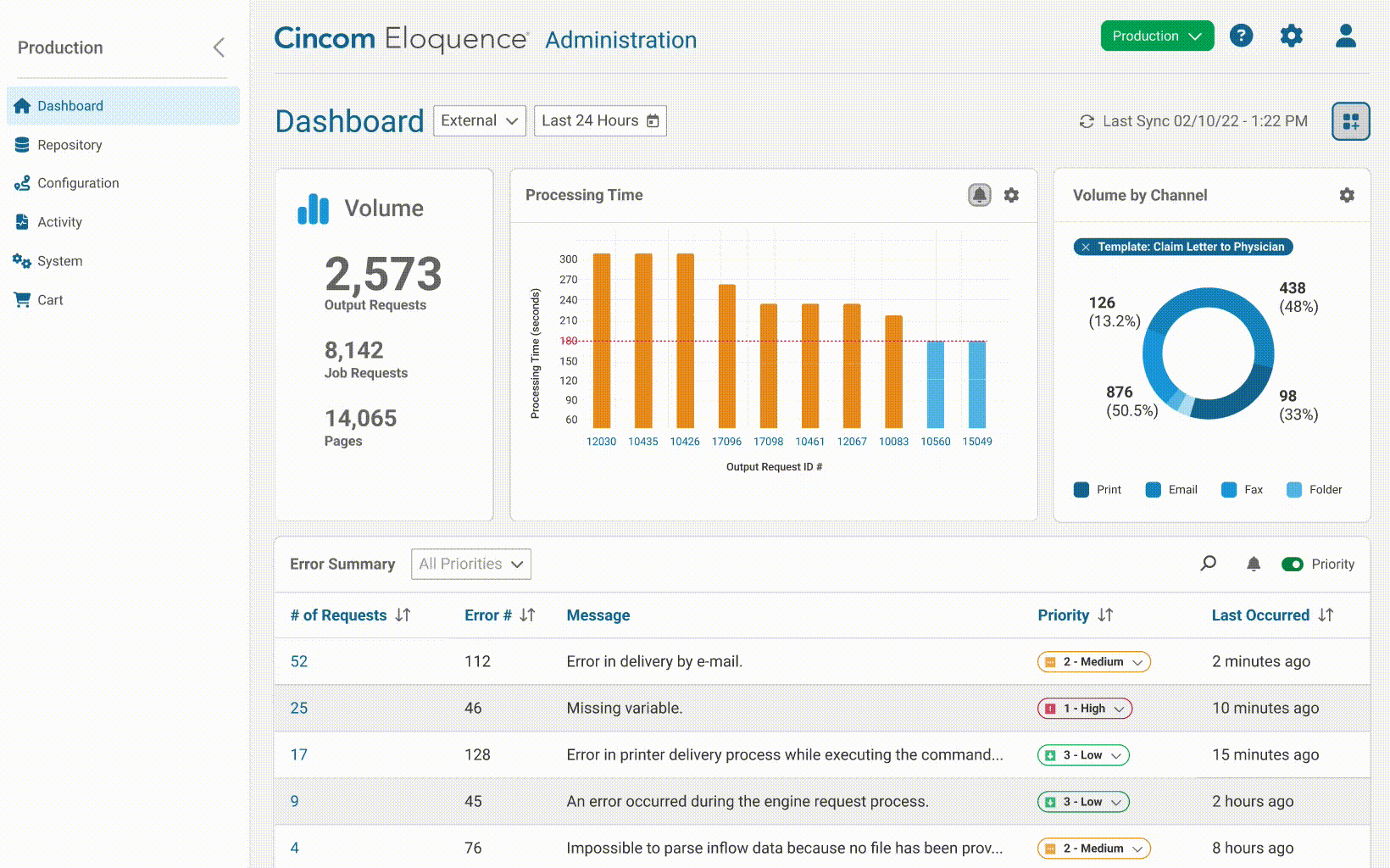Click the refresh sync icon
The image size is (1390, 868).
[x=1087, y=121]
